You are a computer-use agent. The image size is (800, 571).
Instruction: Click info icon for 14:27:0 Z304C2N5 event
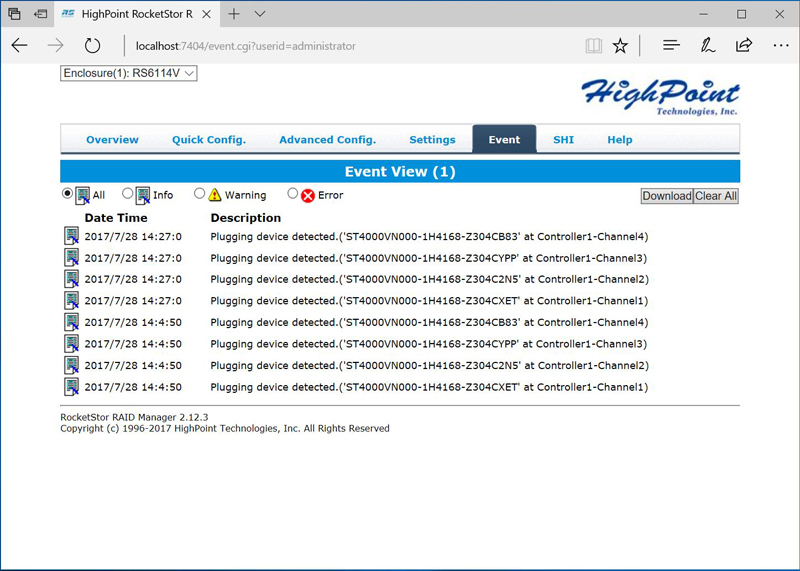[x=71, y=279]
